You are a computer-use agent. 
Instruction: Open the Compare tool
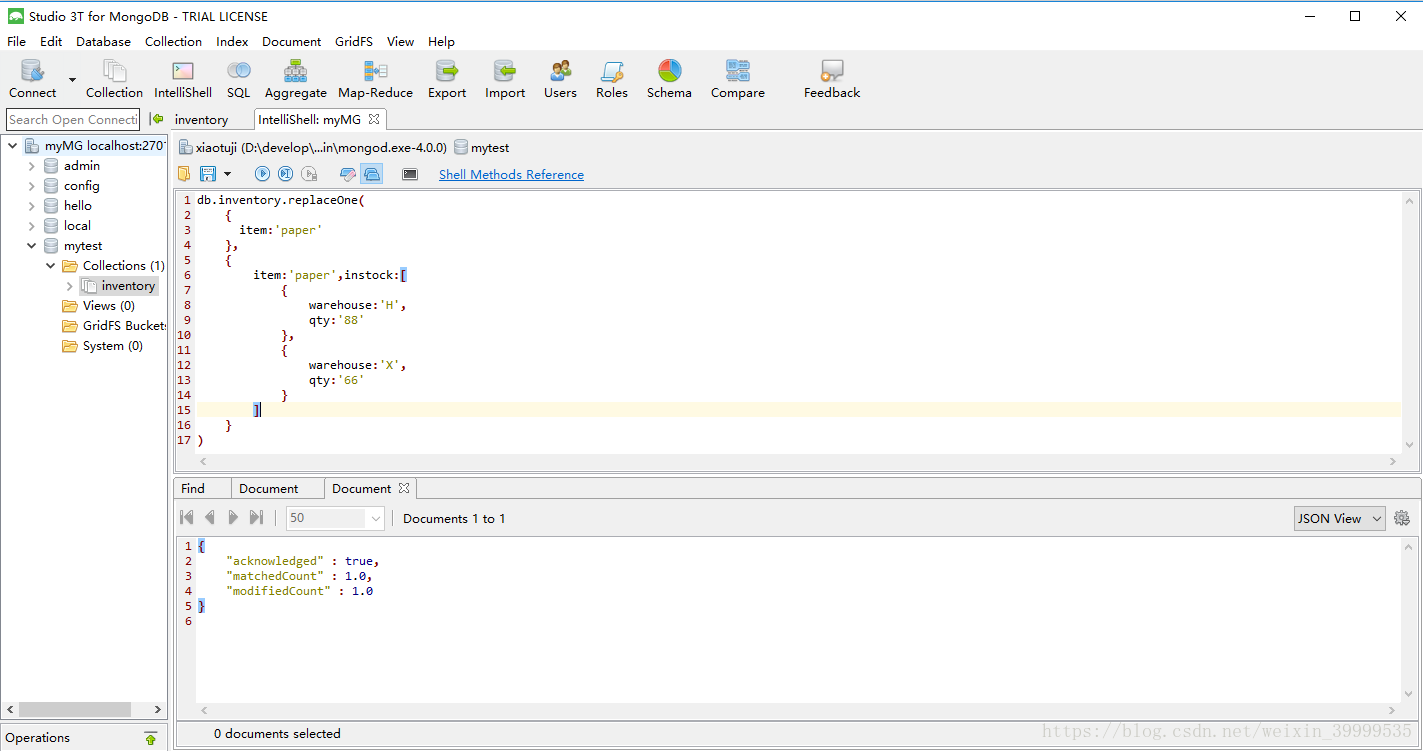(738, 79)
